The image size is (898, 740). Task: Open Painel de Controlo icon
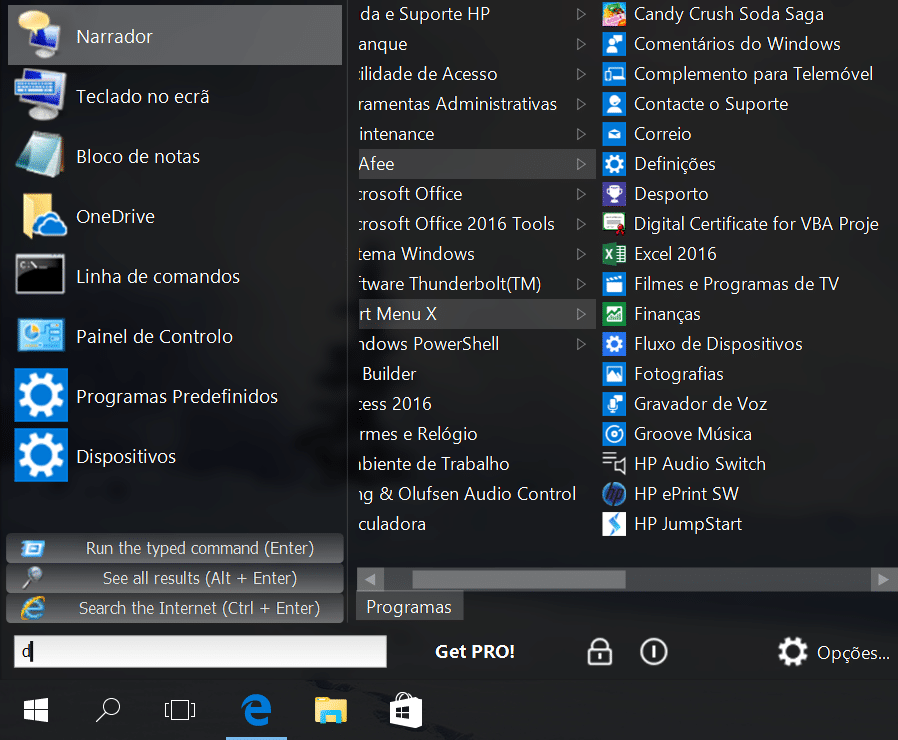coord(40,336)
